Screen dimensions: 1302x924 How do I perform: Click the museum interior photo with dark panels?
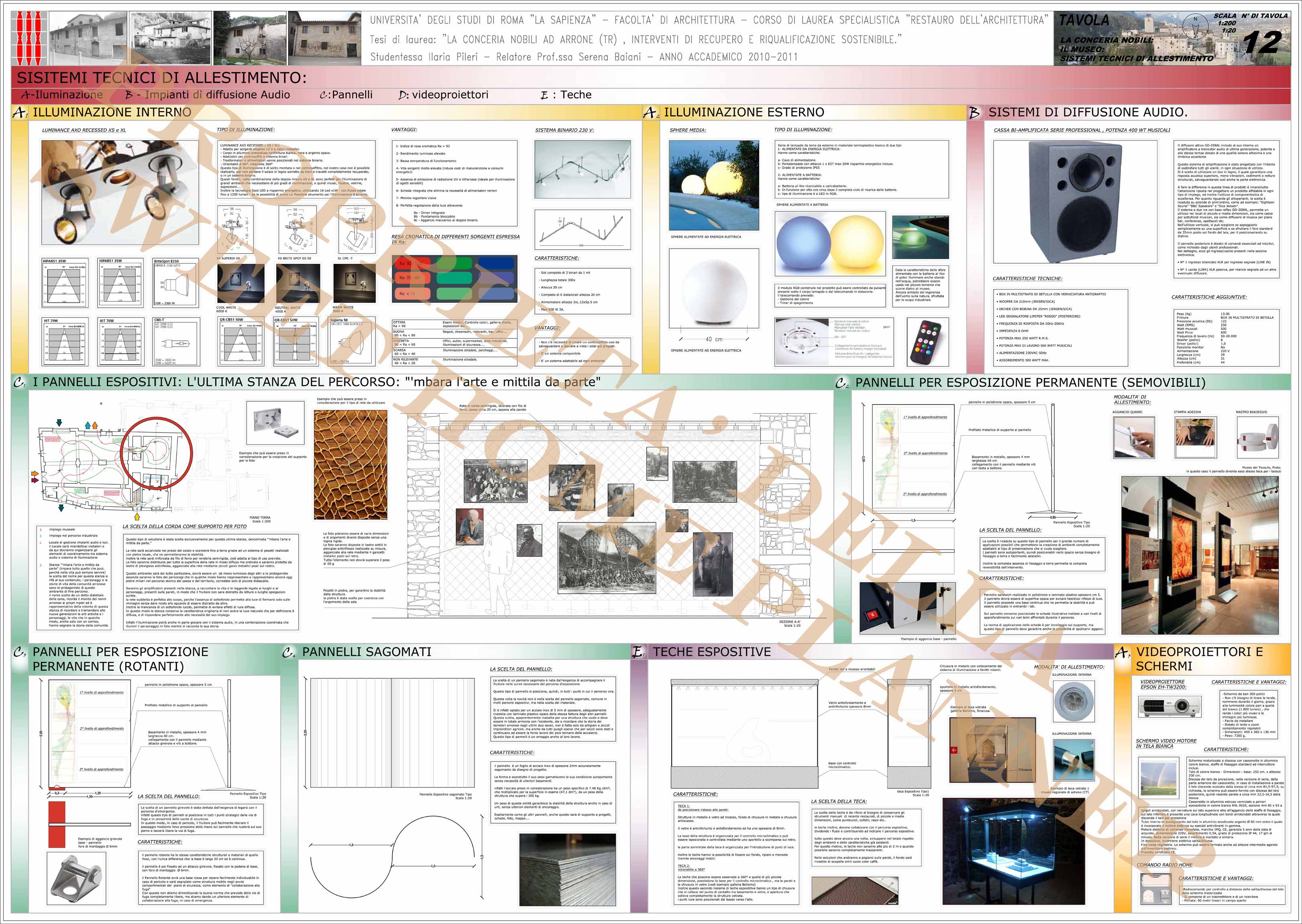tap(1200, 555)
